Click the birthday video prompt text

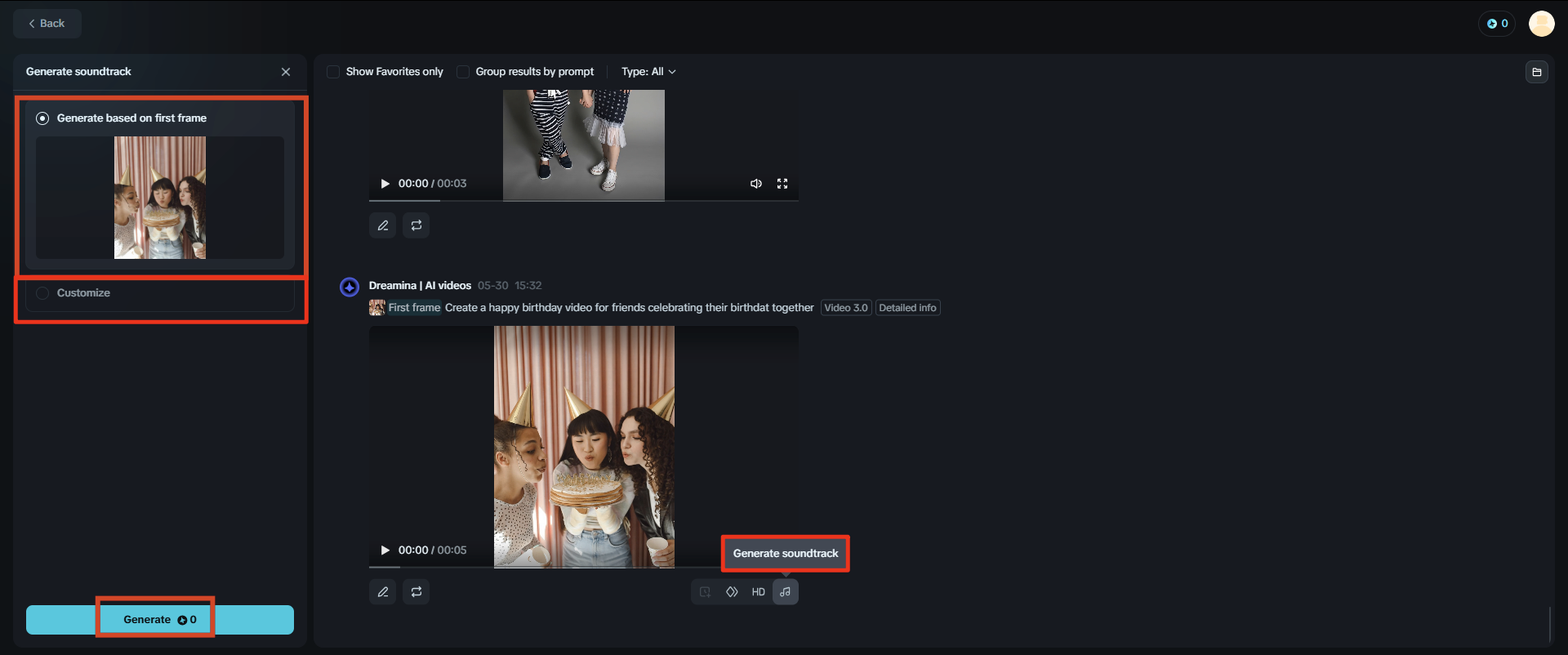[x=630, y=308]
